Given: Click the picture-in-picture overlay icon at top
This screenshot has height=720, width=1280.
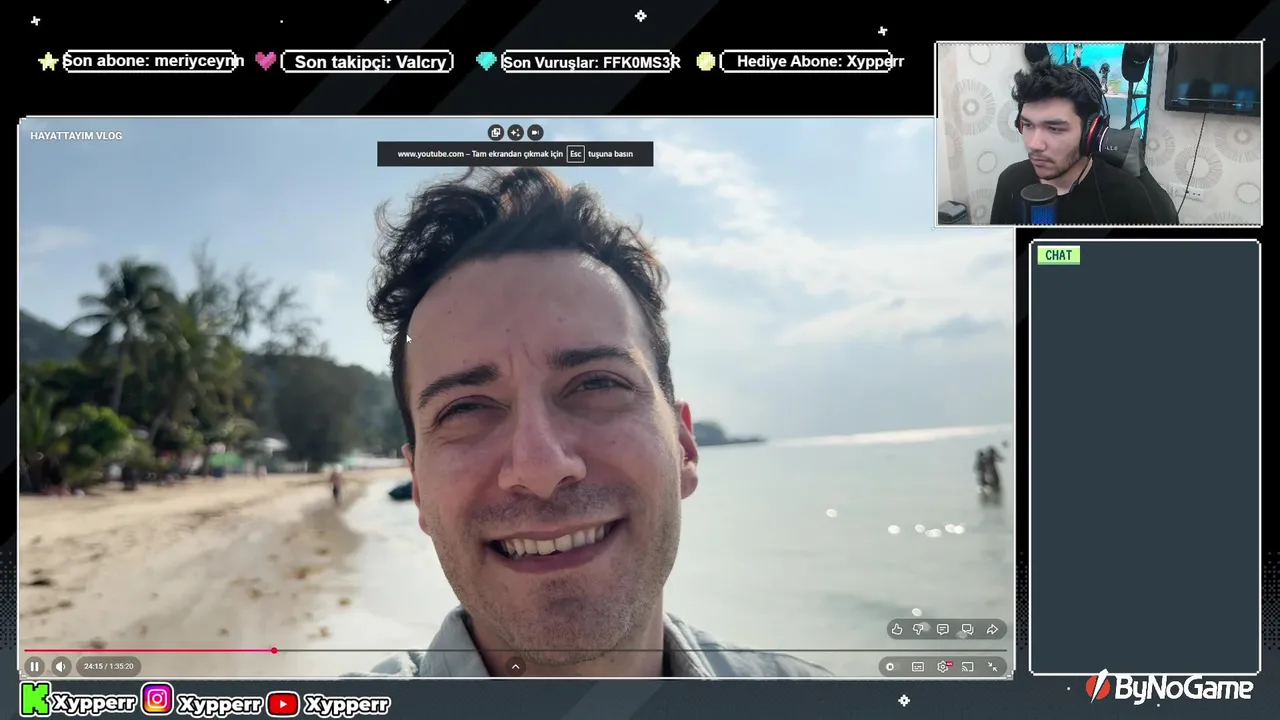Looking at the screenshot, I should [495, 132].
